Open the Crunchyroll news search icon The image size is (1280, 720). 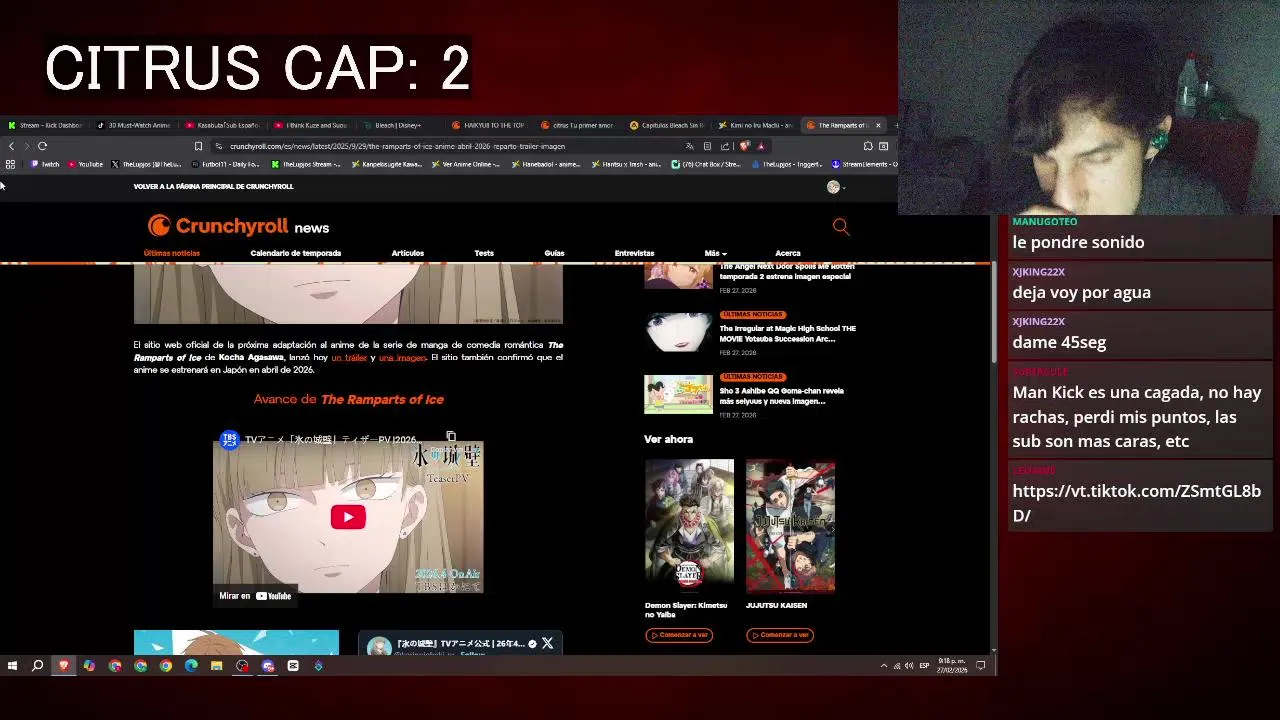(x=841, y=227)
